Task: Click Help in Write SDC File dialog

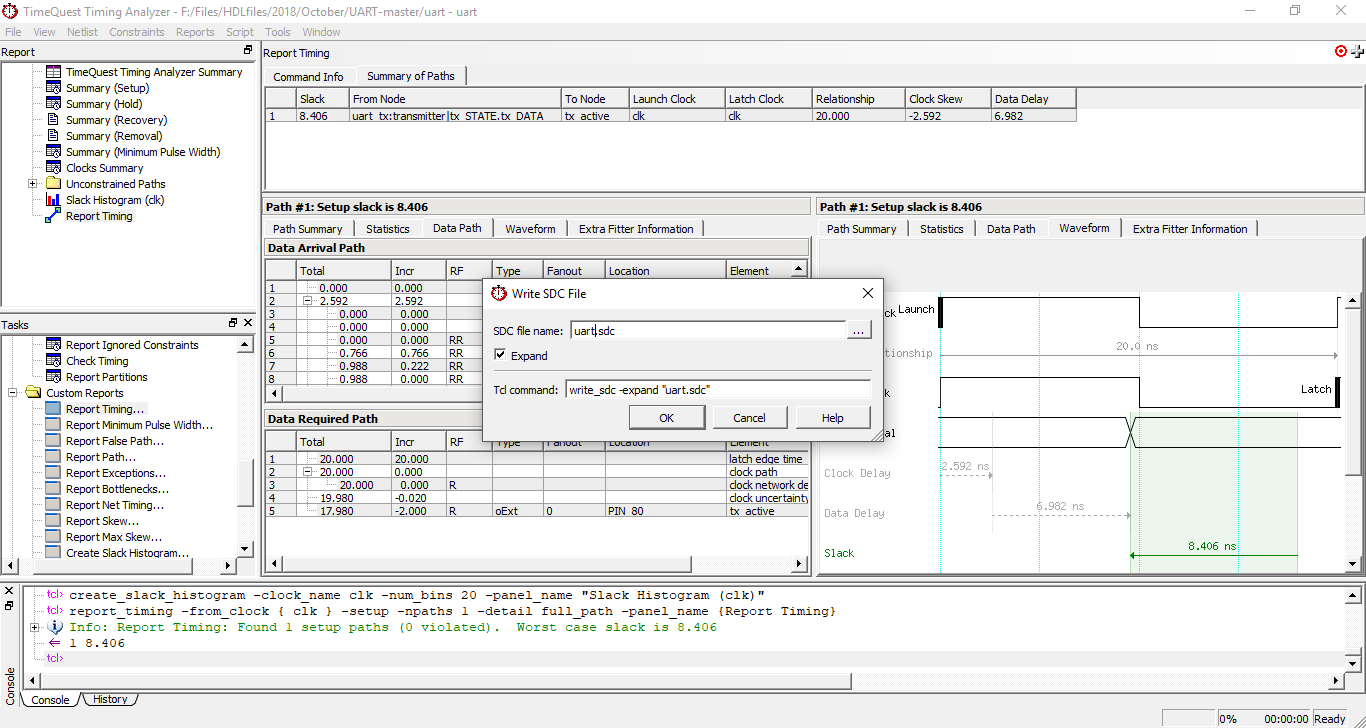Action: coord(832,418)
